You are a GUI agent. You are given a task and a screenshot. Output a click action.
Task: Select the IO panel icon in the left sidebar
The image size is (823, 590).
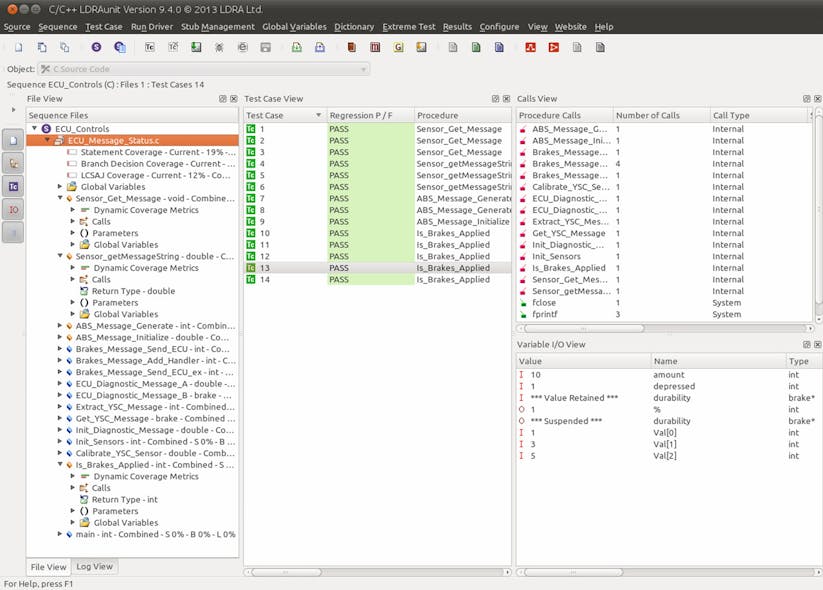(11, 207)
